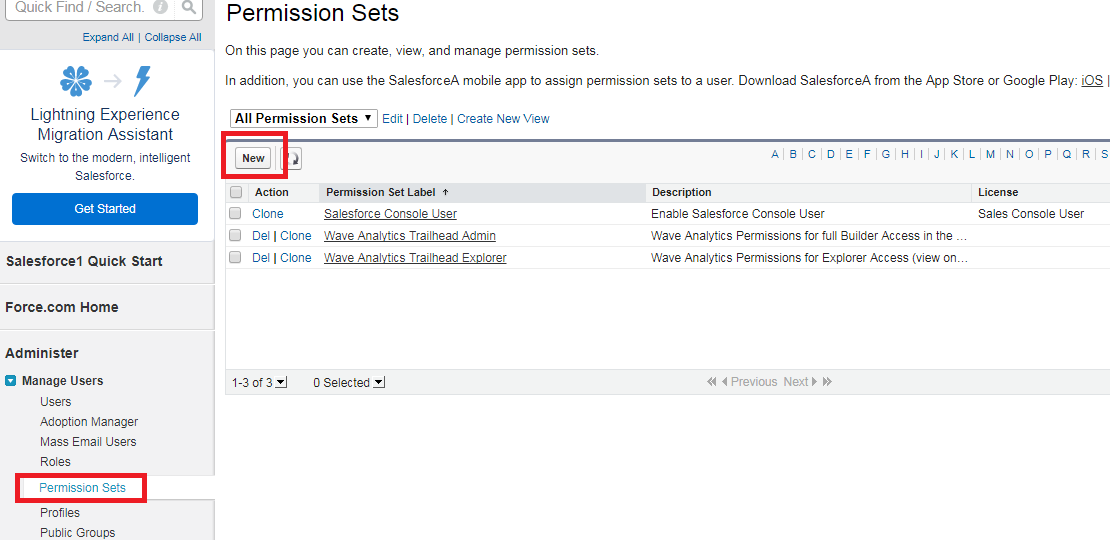The image size is (1110, 540).
Task: Tick checkbox for Salesforce Console User row
Action: coord(235,214)
